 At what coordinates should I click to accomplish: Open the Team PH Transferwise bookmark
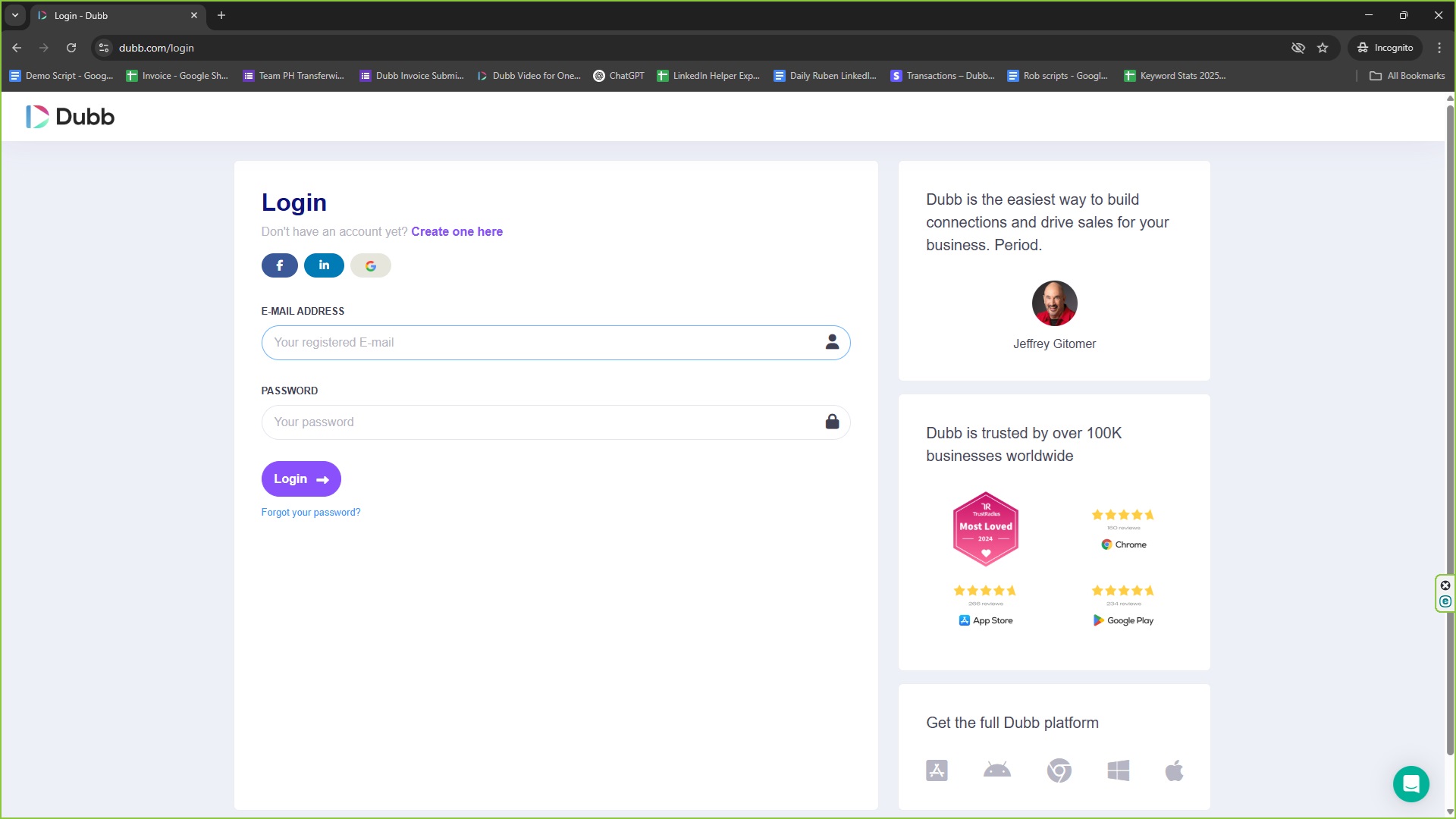pyautogui.click(x=293, y=76)
